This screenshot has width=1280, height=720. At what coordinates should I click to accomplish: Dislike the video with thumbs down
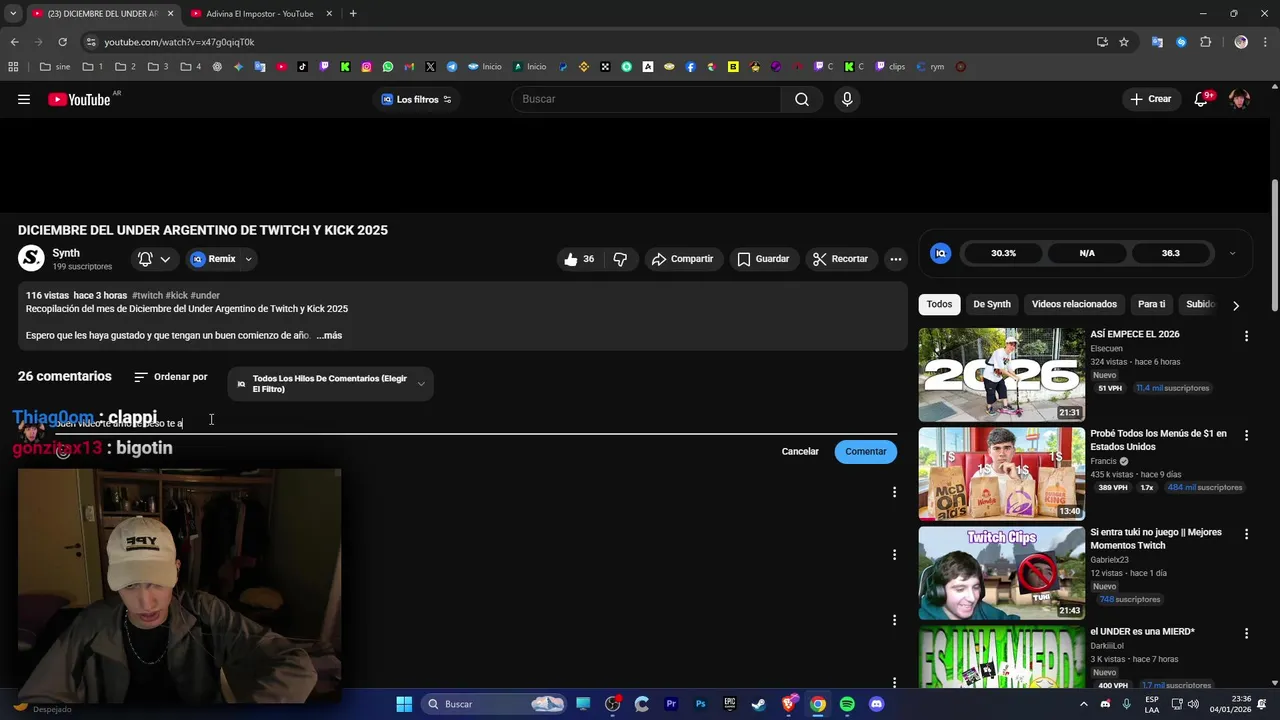(x=620, y=259)
